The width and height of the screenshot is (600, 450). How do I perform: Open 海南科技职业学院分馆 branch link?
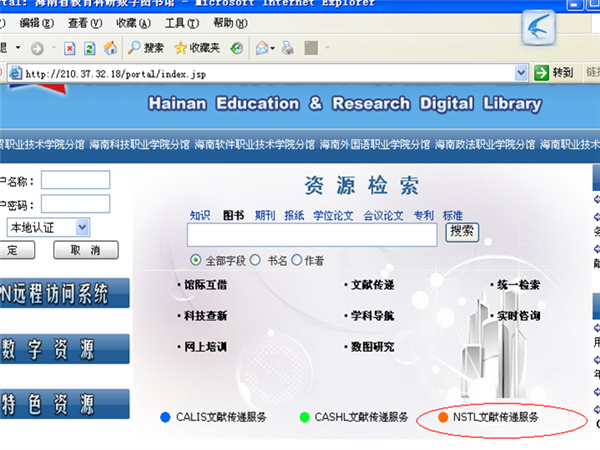[139, 145]
